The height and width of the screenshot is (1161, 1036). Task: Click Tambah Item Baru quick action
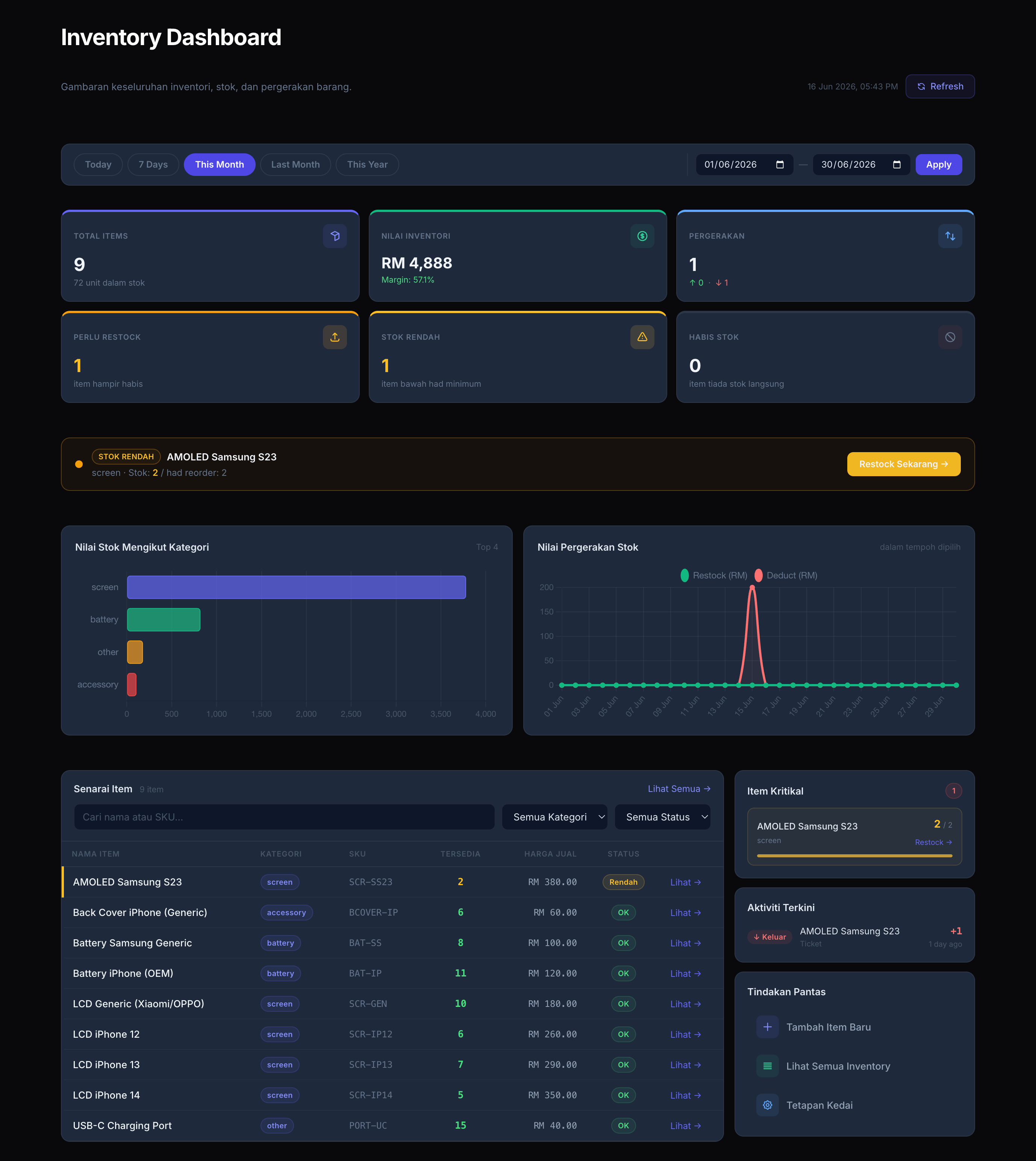(x=854, y=1027)
